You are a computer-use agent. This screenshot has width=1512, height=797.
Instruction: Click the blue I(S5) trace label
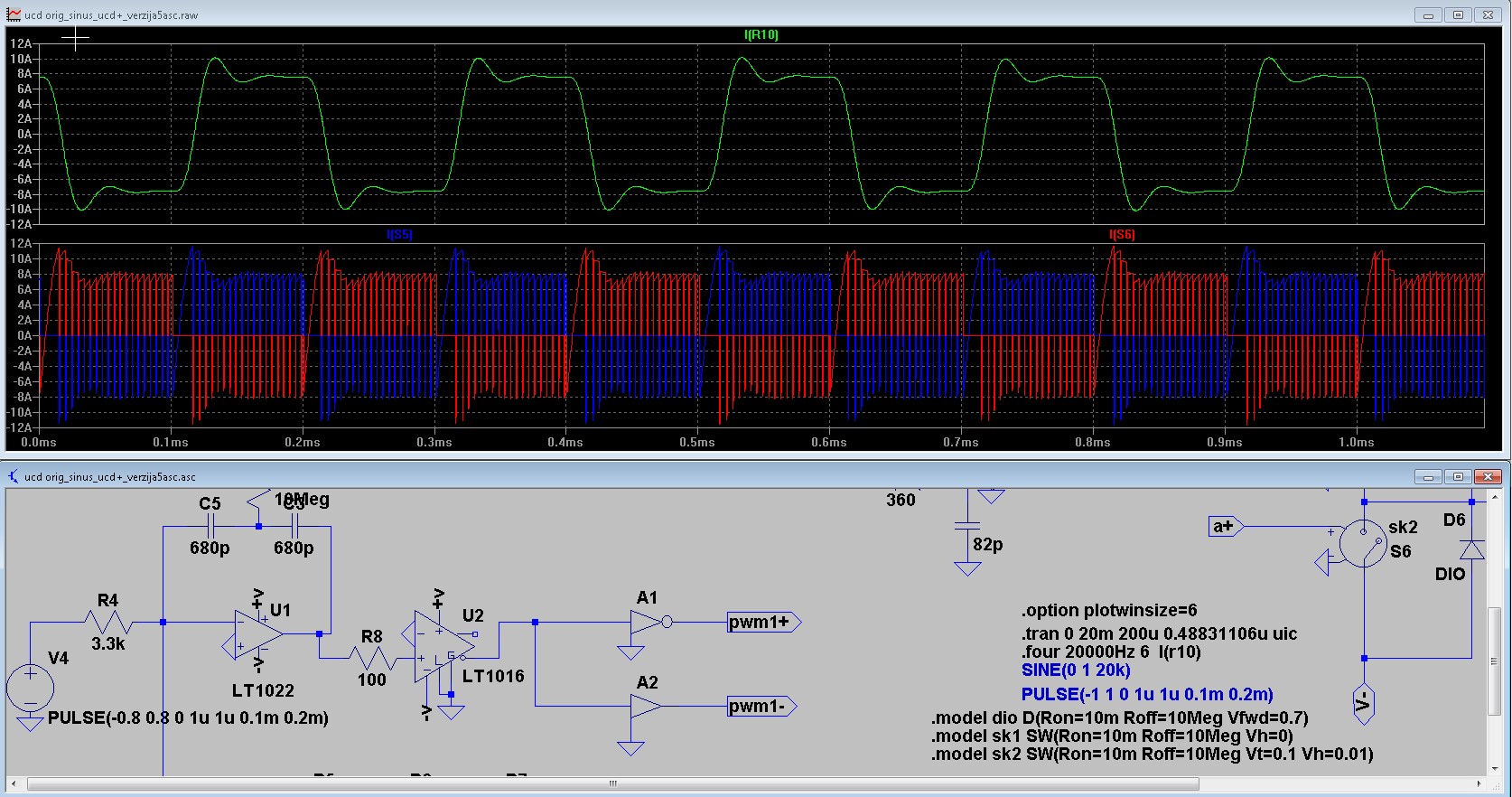tap(399, 234)
